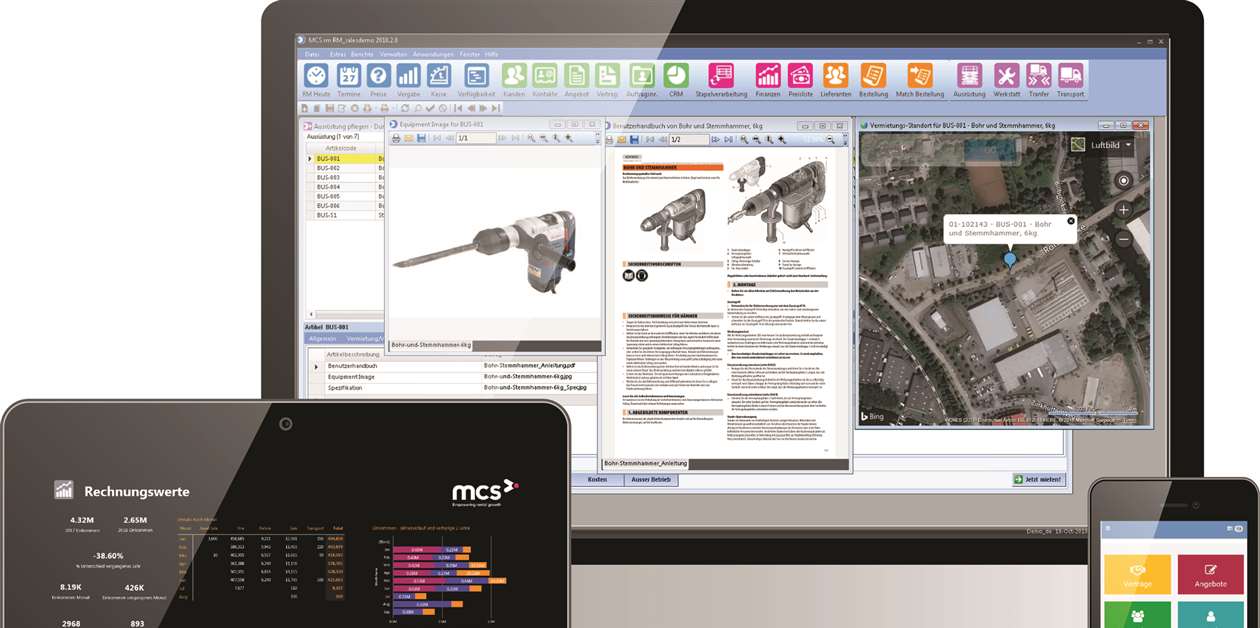Tap the Angebote tile on phone

coord(1210,574)
